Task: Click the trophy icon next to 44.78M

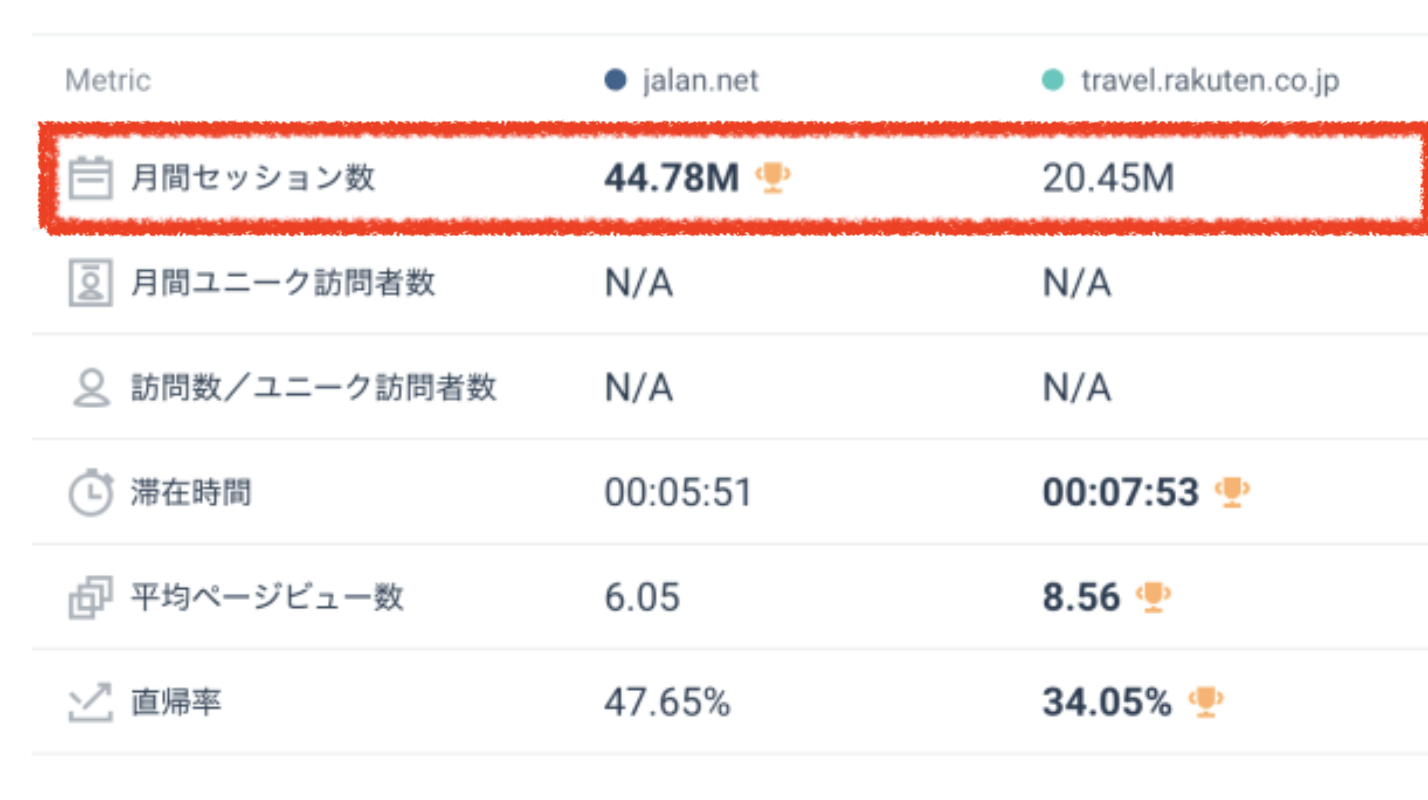Action: point(772,178)
